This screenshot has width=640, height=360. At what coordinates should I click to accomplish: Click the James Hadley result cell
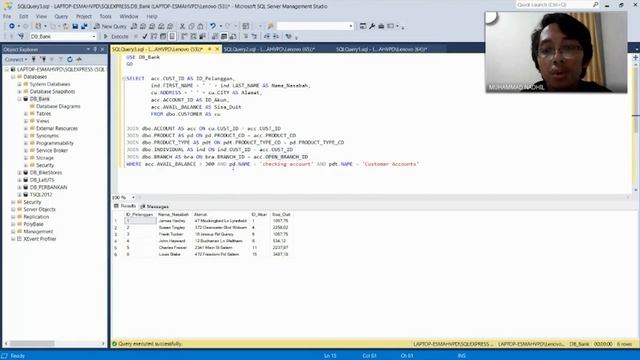coord(173,221)
